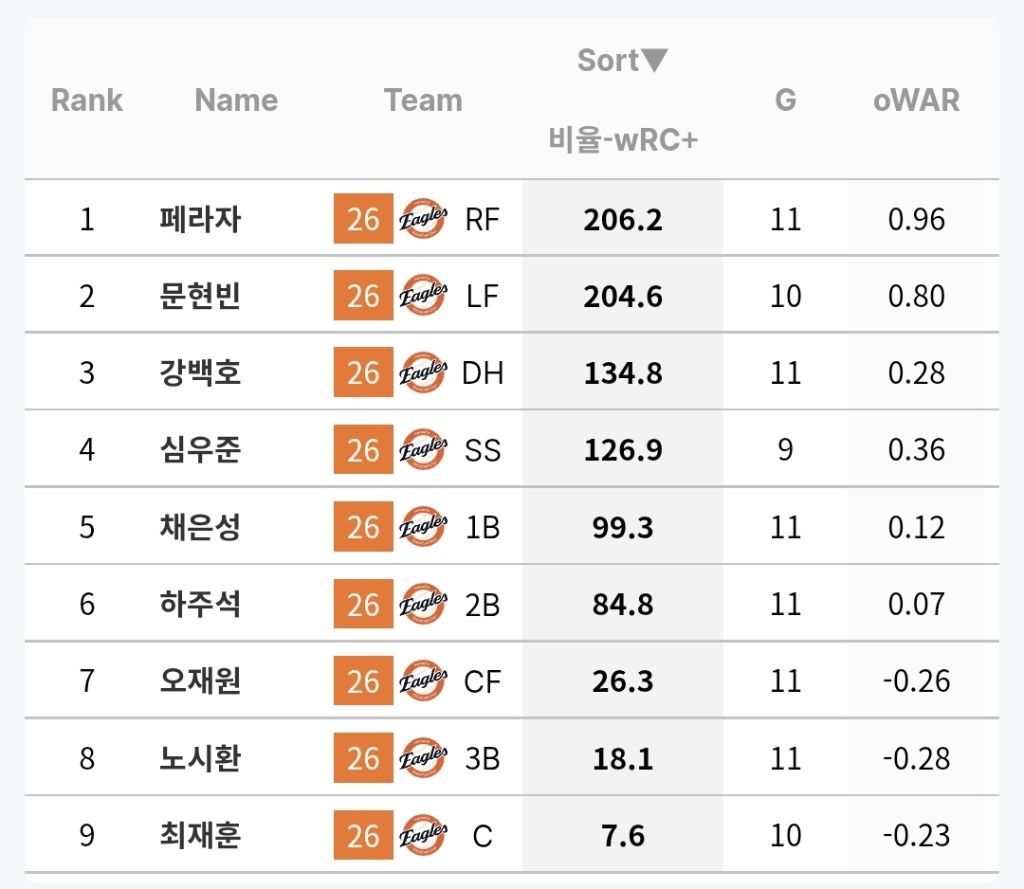Click Eagles logo in 오재원 row
This screenshot has height=889, width=1024.
tap(423, 681)
